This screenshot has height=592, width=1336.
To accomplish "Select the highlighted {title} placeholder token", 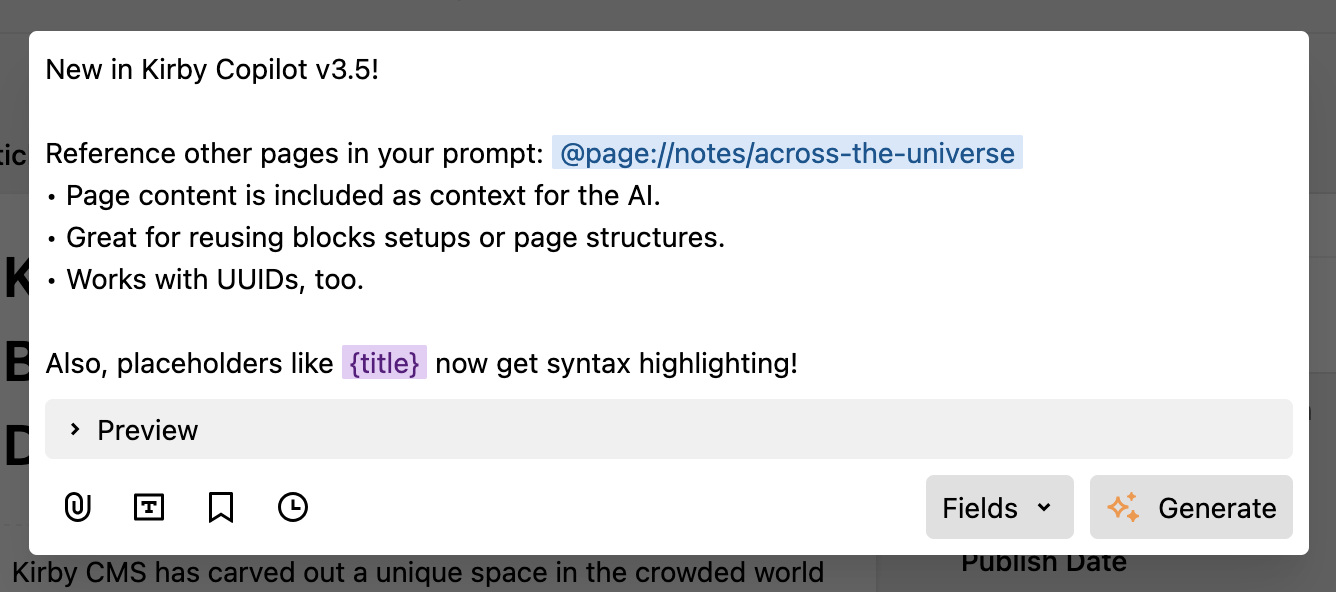I will (384, 363).
